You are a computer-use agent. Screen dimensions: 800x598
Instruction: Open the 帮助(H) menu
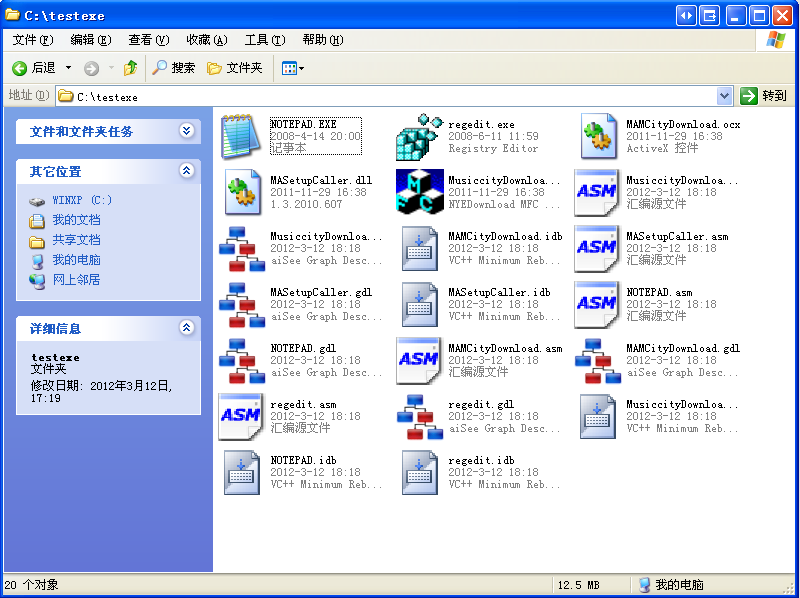click(323, 40)
